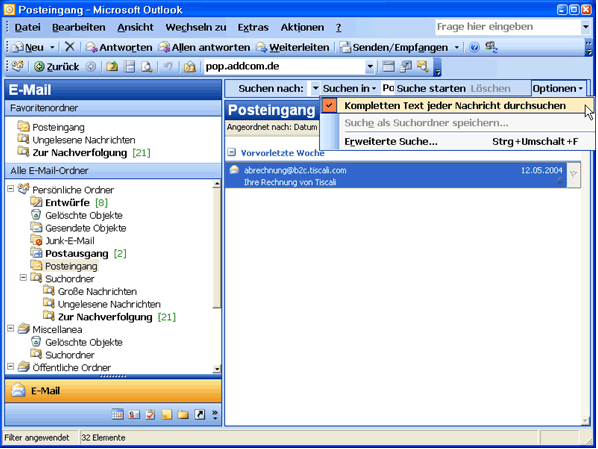Collapse the Suchordner node under Persönliche Ordner
The image size is (598, 449).
click(23, 278)
